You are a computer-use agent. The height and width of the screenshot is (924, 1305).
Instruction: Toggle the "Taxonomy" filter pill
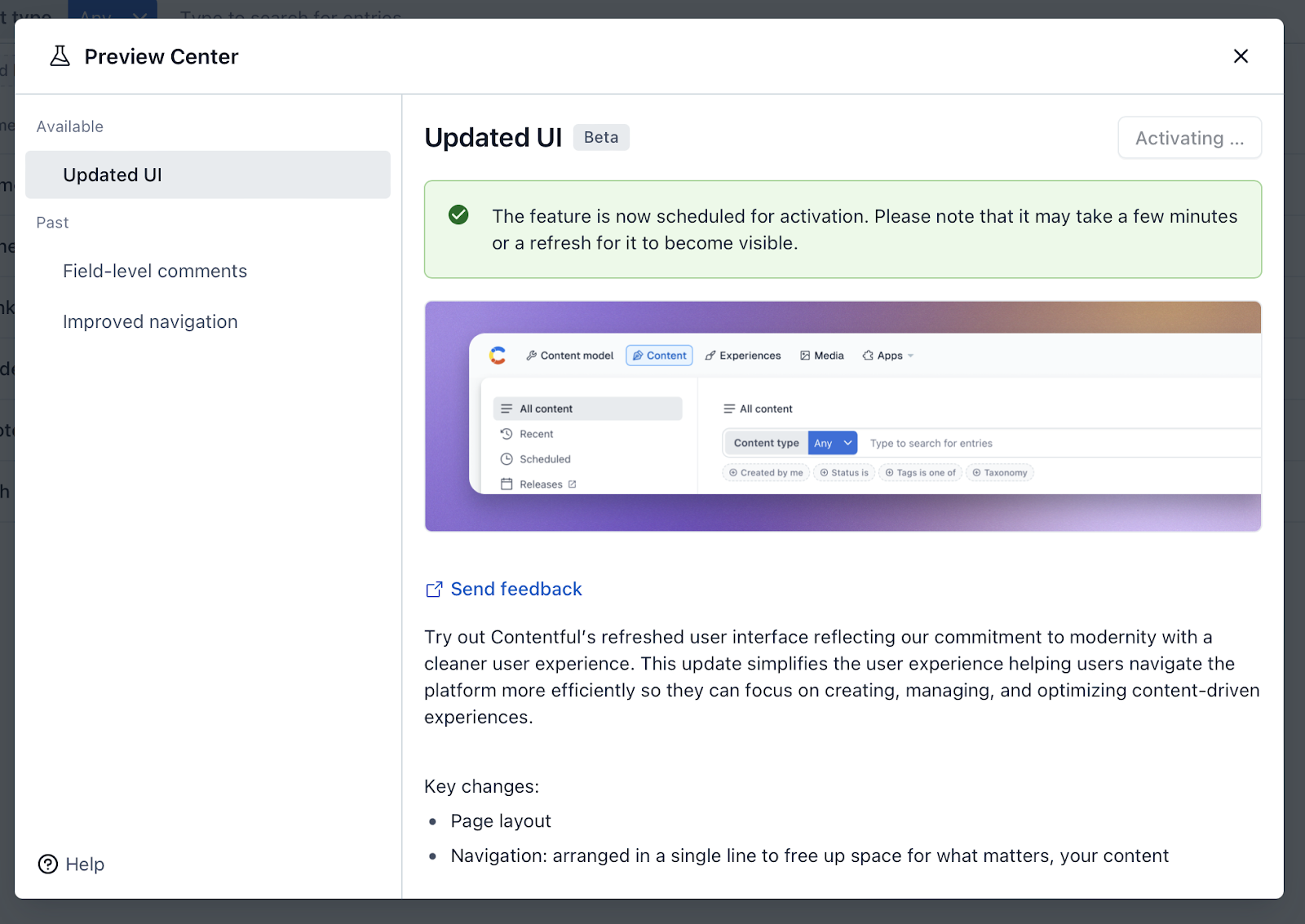point(999,472)
